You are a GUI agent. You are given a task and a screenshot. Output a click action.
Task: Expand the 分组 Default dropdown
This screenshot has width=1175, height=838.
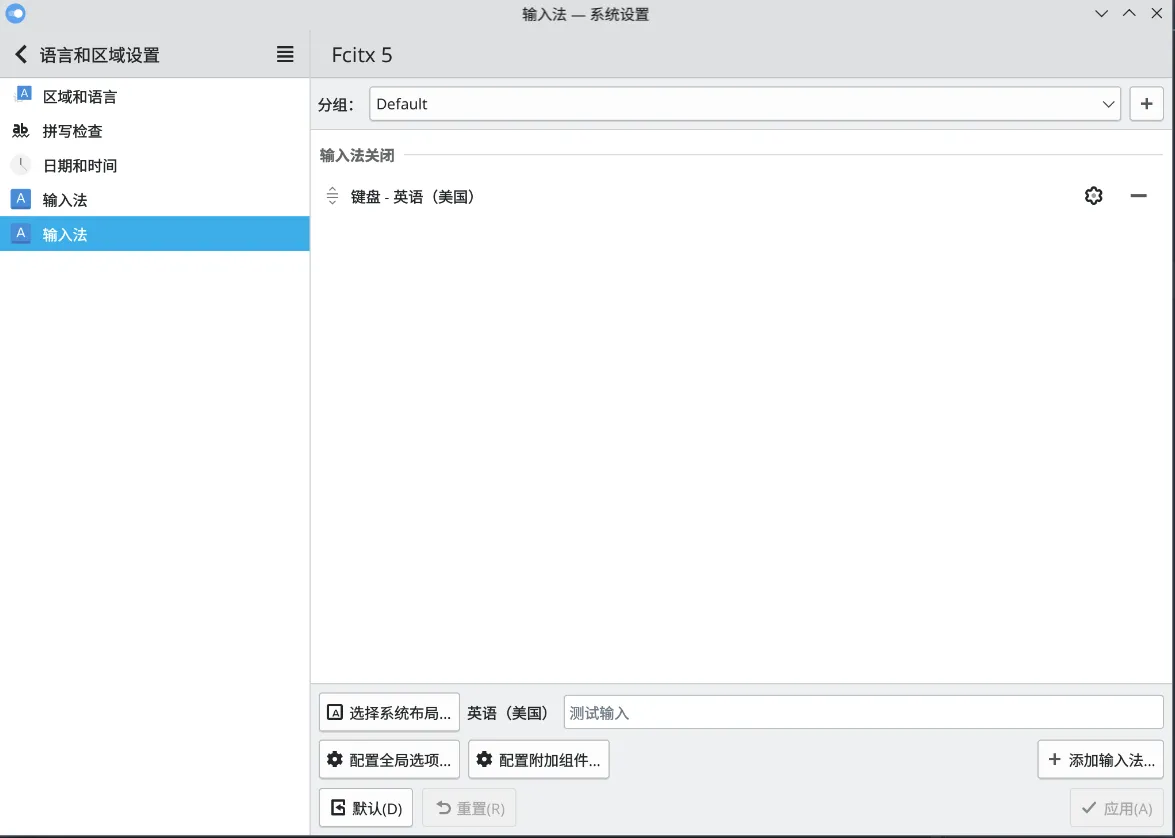[x=744, y=104]
